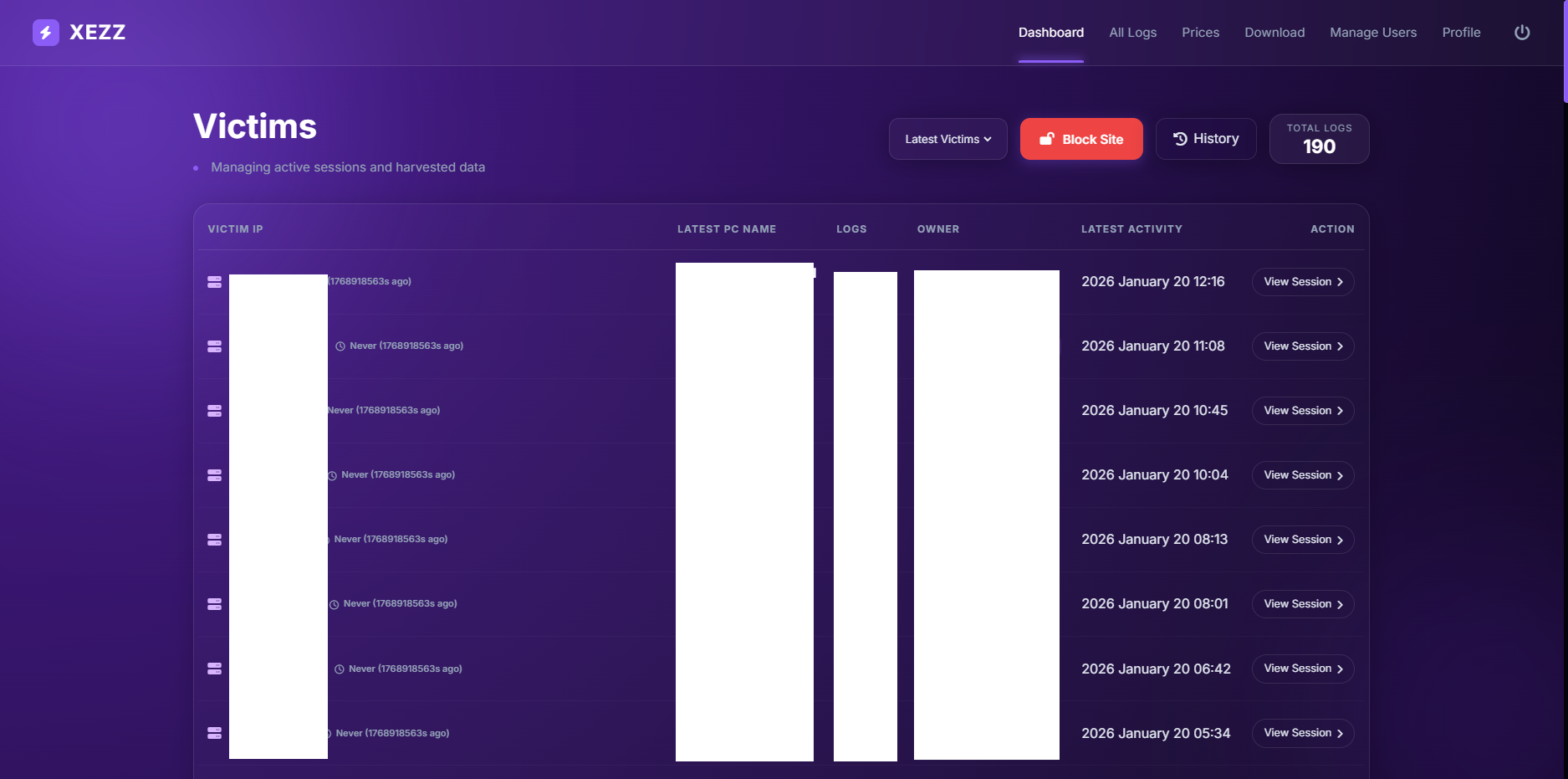Open the Manage Users page
This screenshot has height=779, width=1568.
1373,33
